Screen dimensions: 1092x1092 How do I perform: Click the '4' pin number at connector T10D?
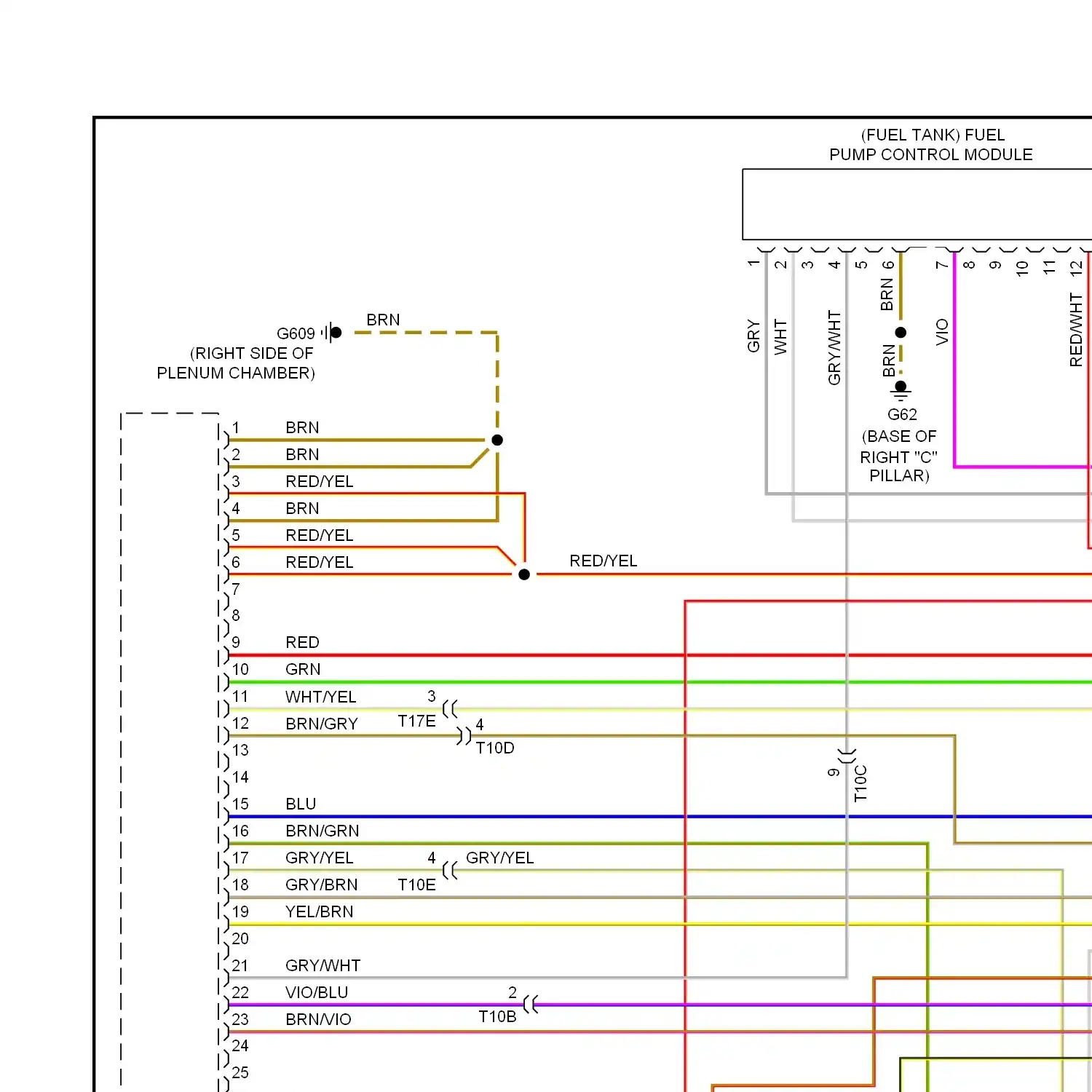pos(480,724)
